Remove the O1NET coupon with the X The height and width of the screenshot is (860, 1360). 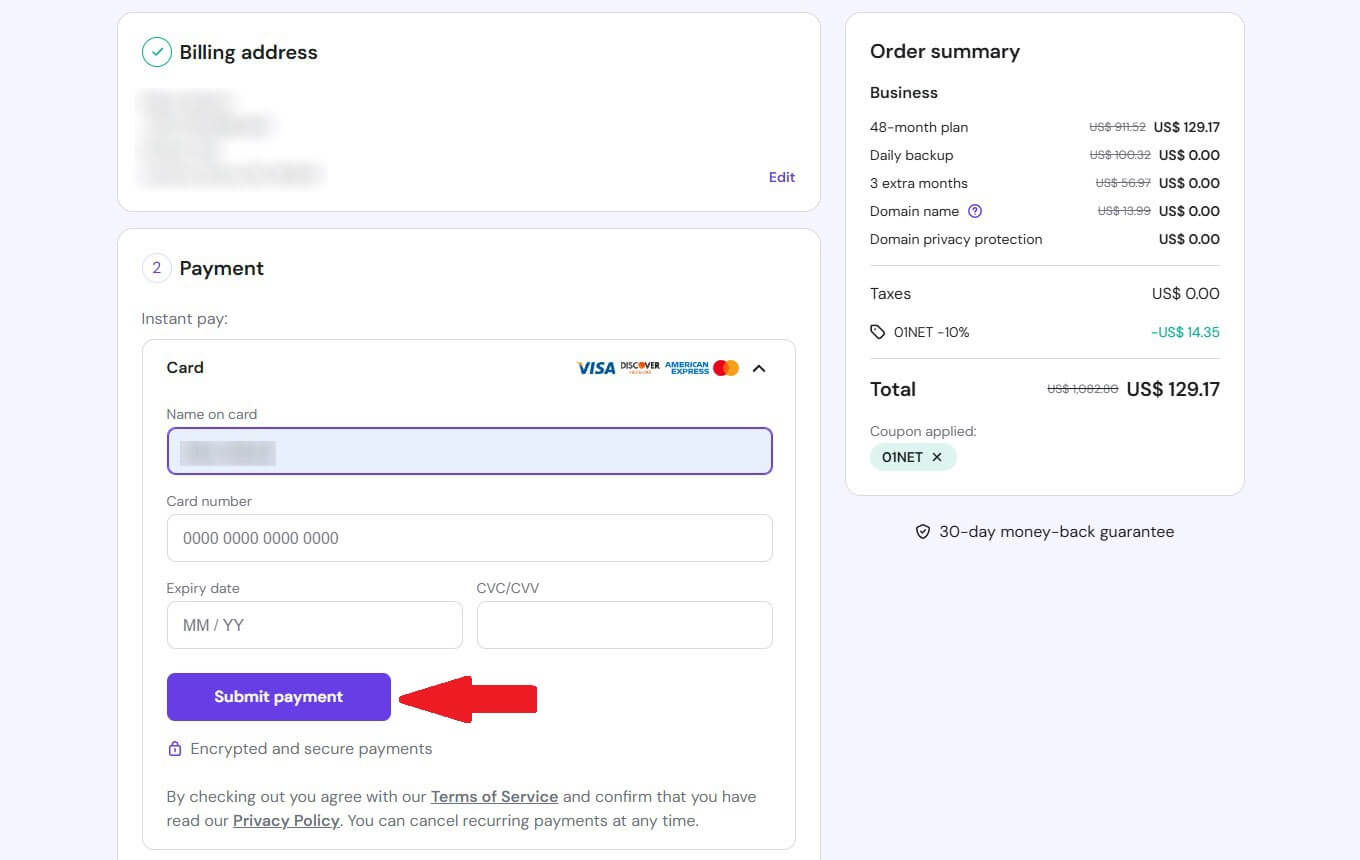(x=937, y=457)
